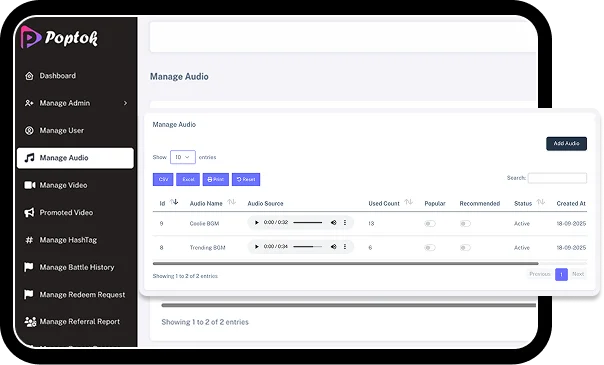Sort by Status column arrows

(x=541, y=202)
